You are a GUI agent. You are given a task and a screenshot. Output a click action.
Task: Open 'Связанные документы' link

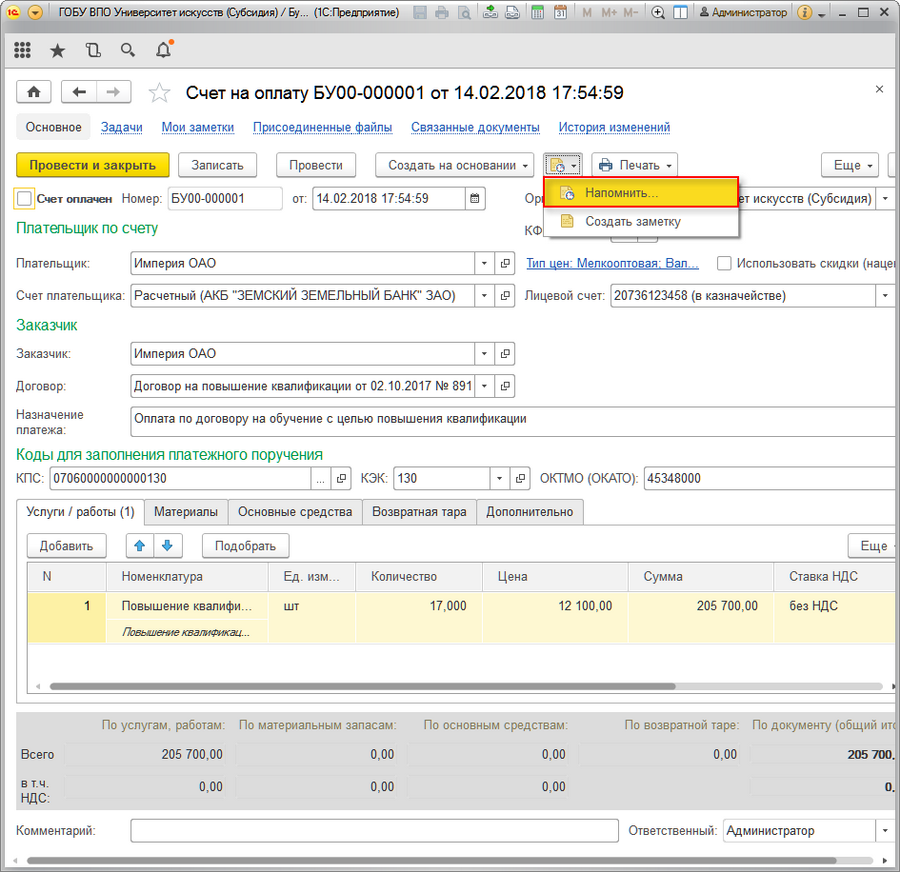pyautogui.click(x=477, y=127)
